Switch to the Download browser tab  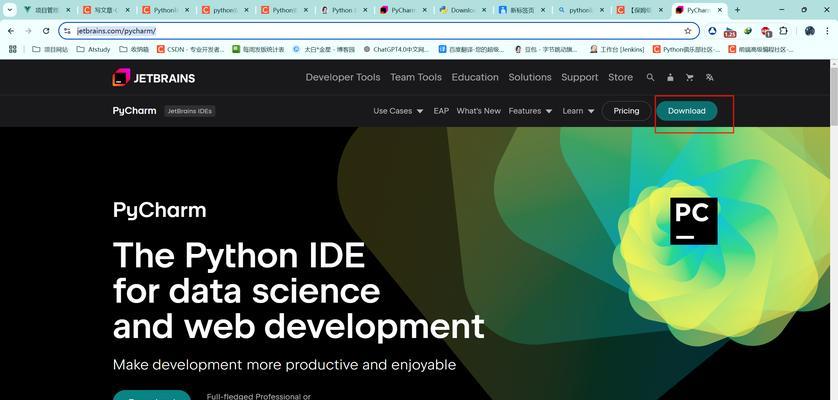464,10
